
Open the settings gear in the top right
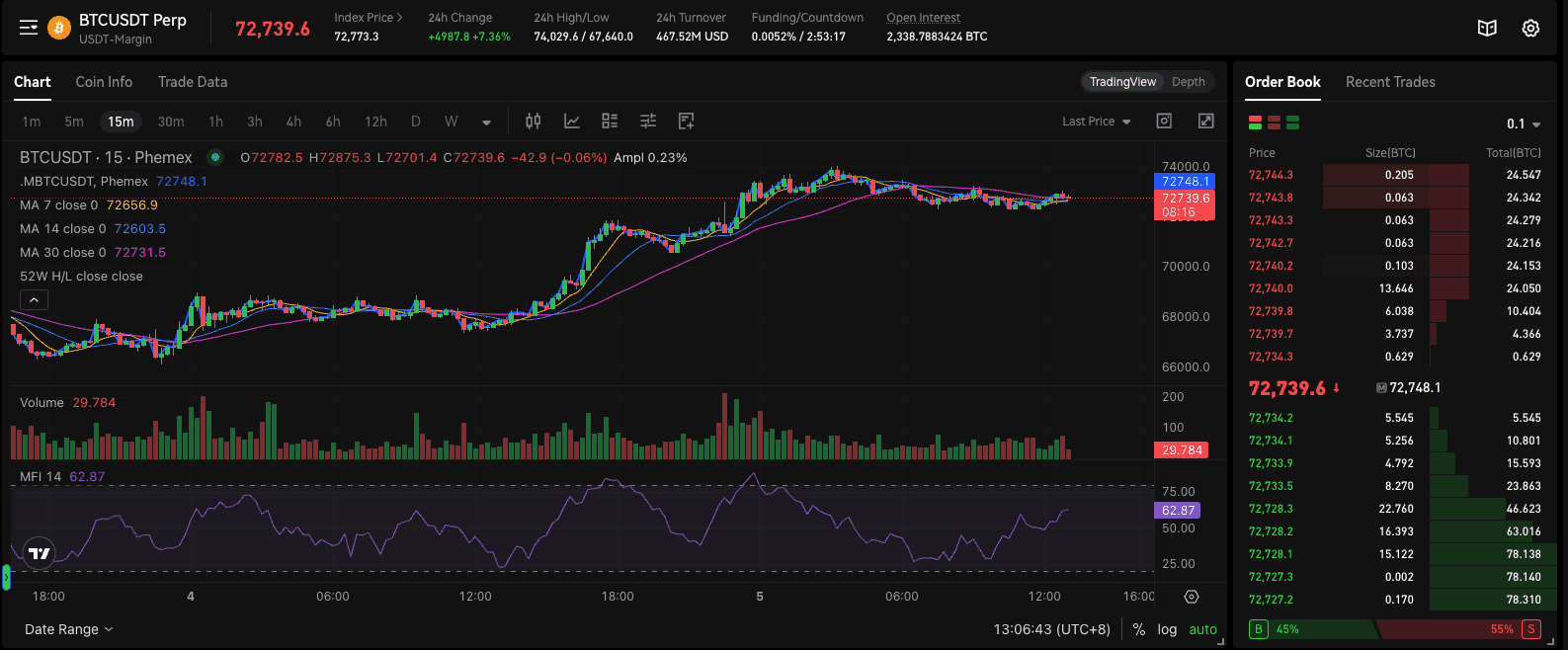[x=1530, y=28]
